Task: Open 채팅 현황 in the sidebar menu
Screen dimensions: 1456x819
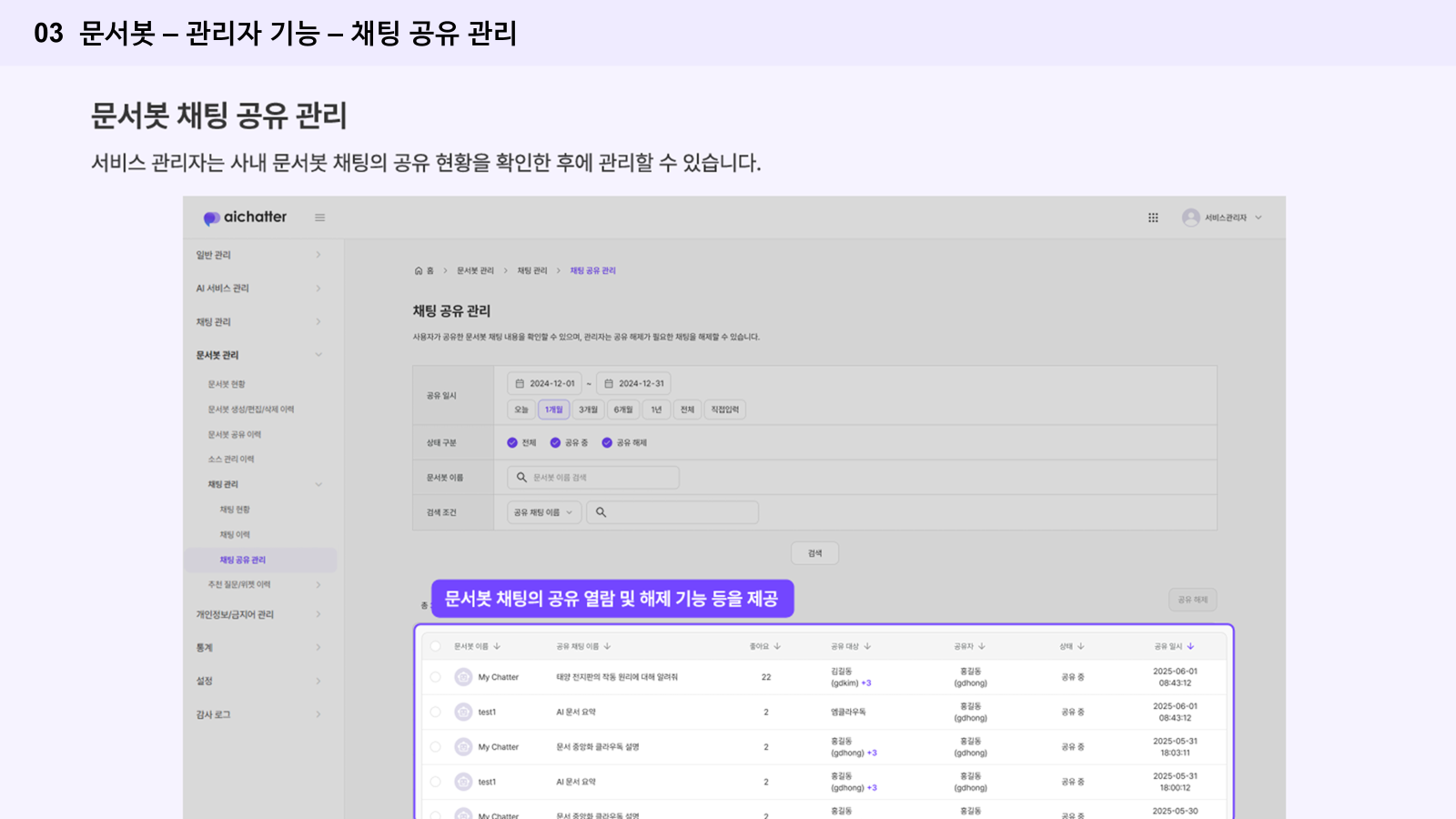Action: [235, 510]
